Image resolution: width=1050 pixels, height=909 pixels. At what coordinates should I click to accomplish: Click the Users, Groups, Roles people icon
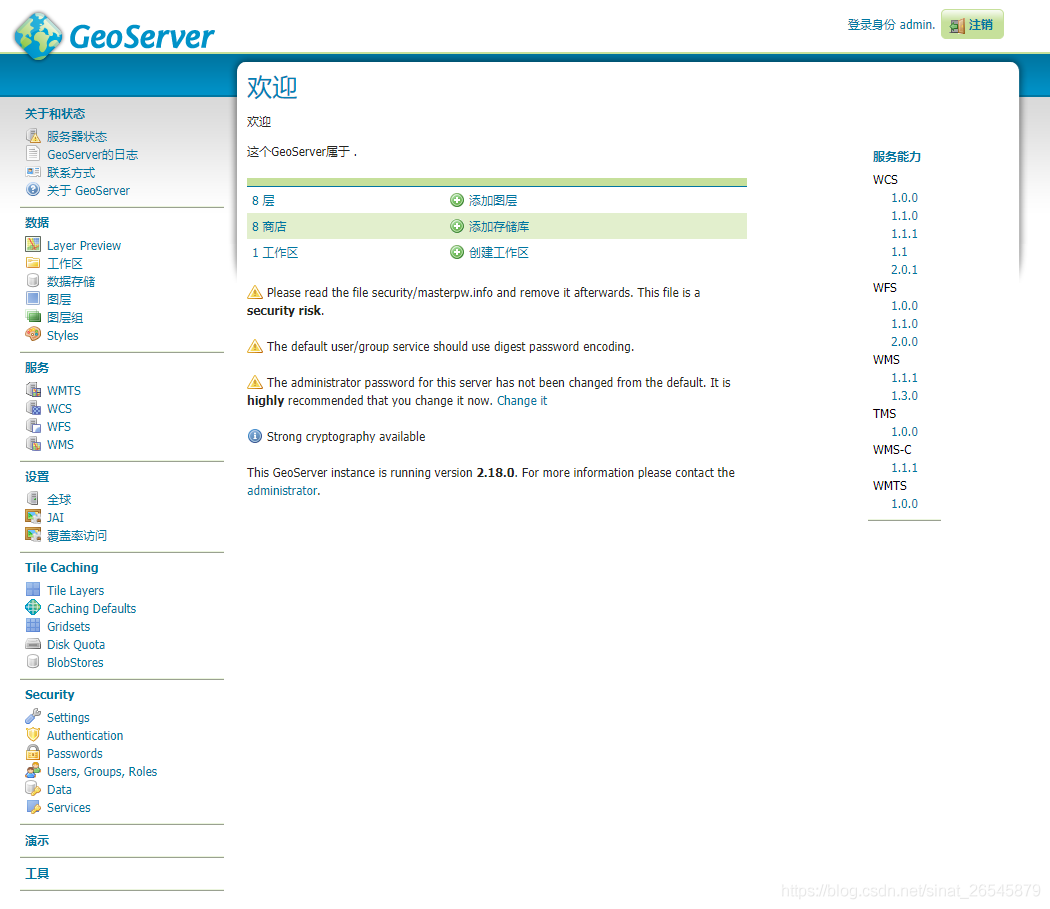pos(33,770)
